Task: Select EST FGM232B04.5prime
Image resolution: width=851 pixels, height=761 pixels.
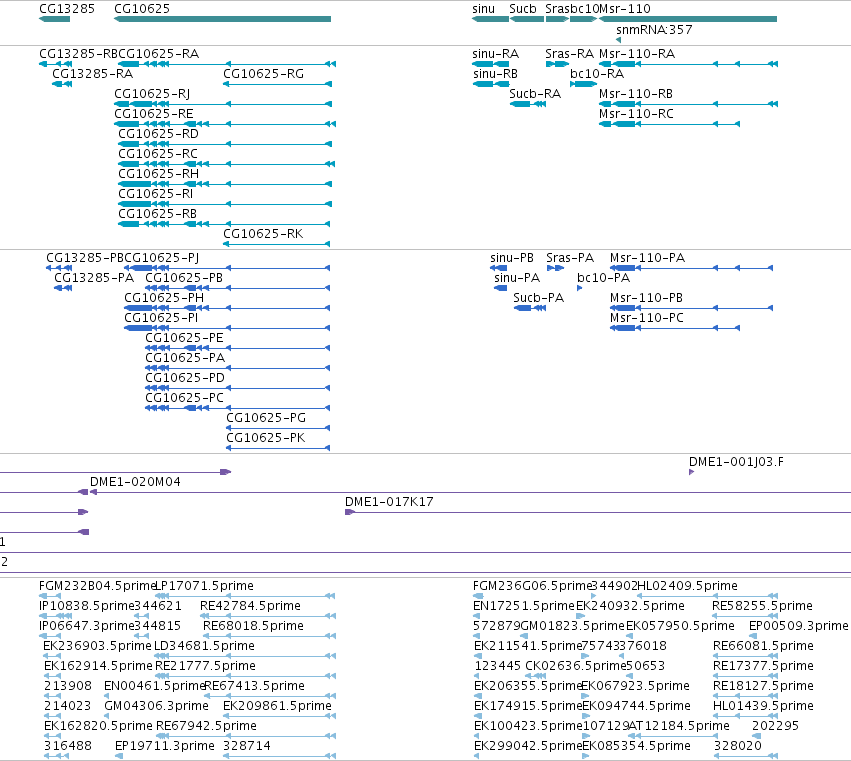Action: (50, 596)
